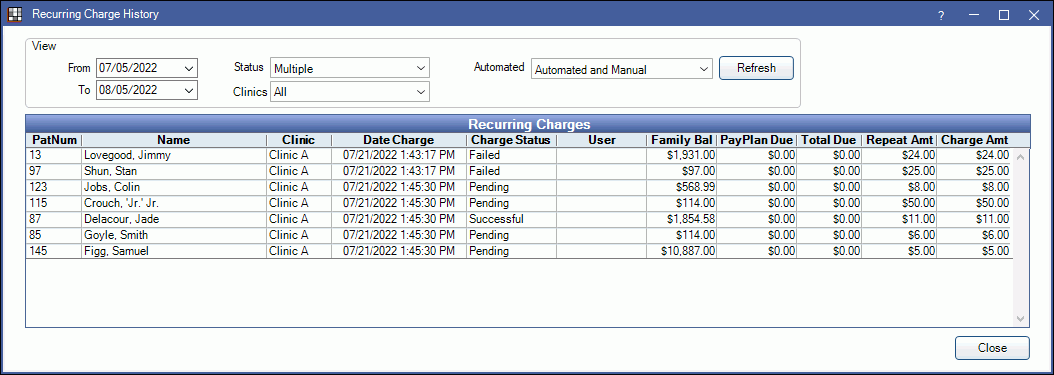The image size is (1054, 375).
Task: Click the Close button
Action: point(992,347)
